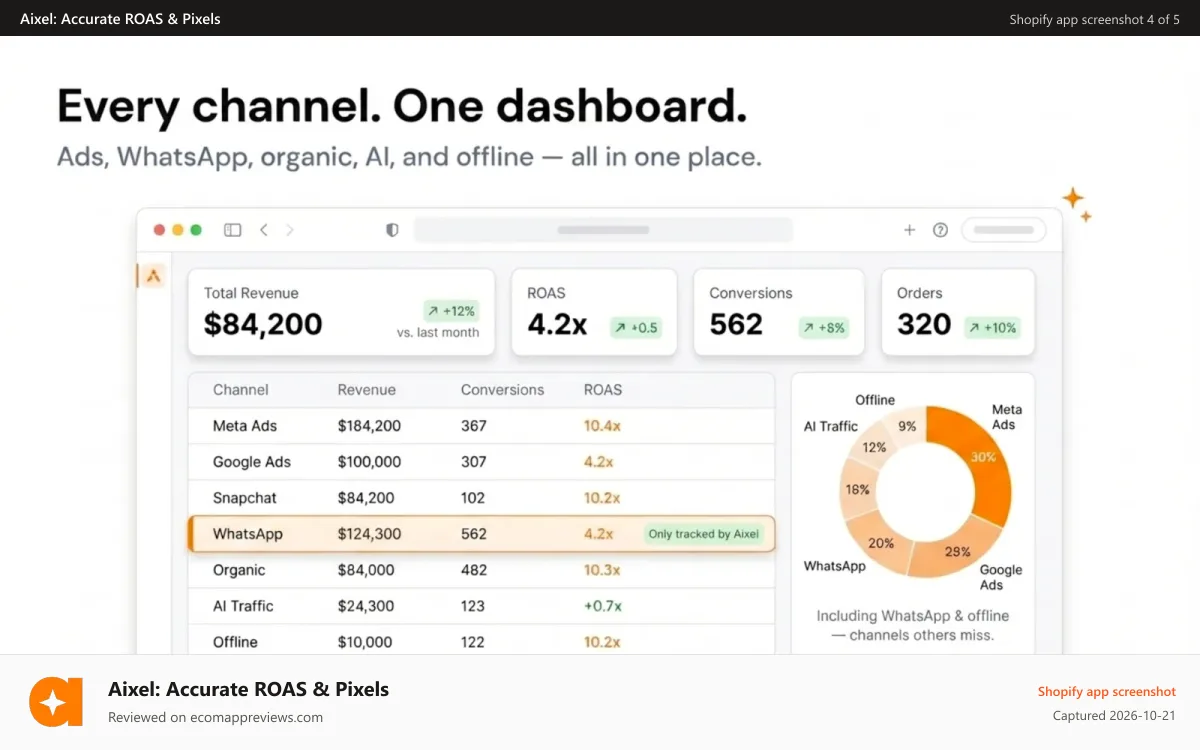Click the 320 Orders figure

coord(924,324)
